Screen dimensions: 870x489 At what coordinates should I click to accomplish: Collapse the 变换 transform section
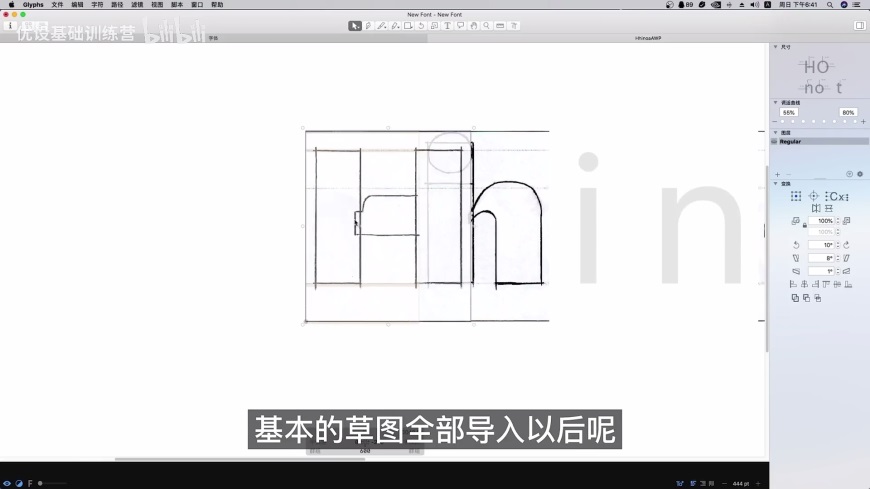click(776, 183)
